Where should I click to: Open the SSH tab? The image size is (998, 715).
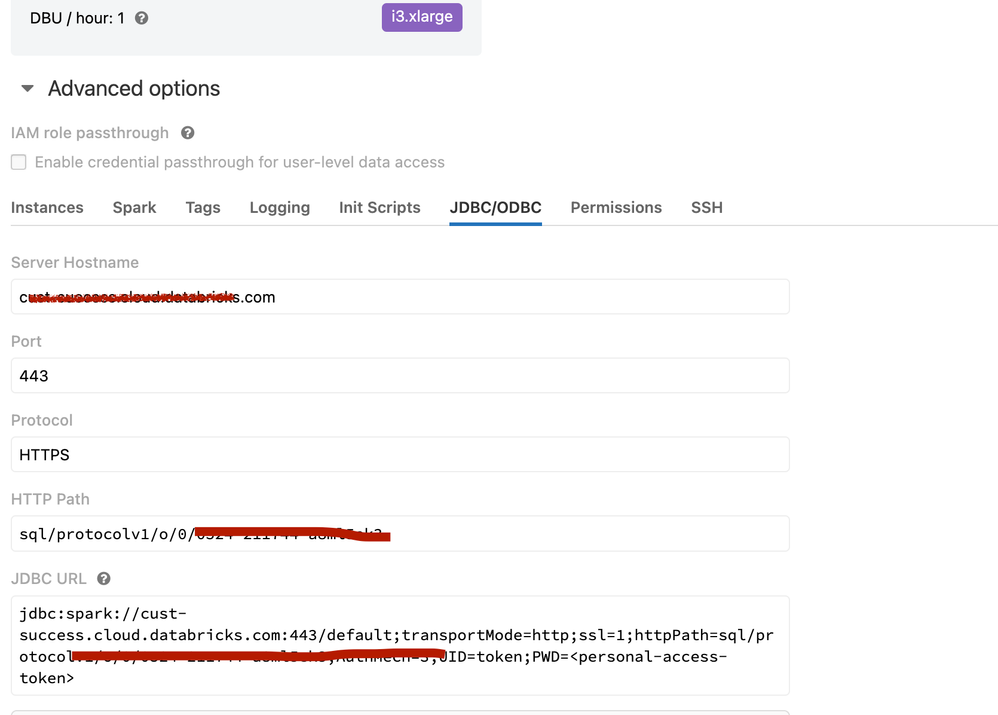706,208
